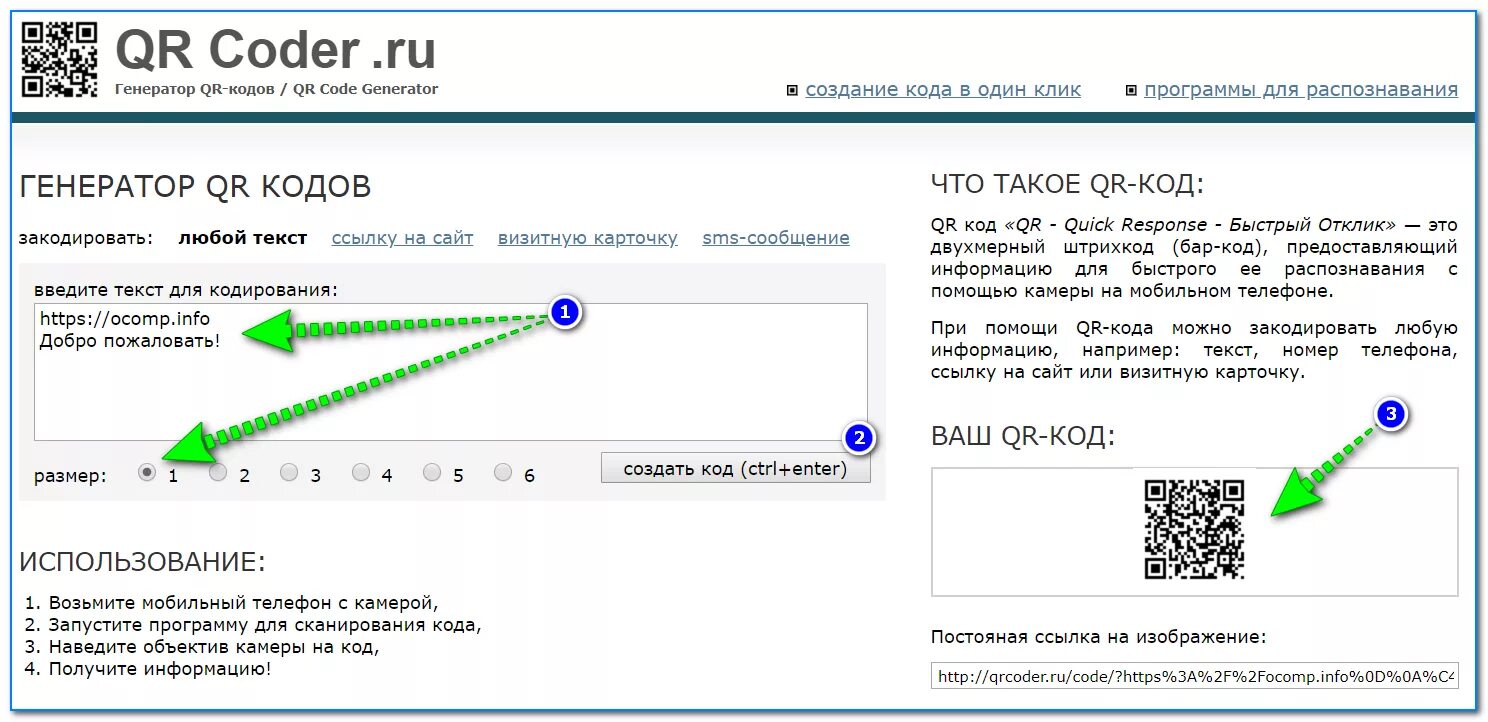Image resolution: width=1488 pixels, height=722 pixels.
Task: Select size 4 radio button
Action: [x=361, y=472]
